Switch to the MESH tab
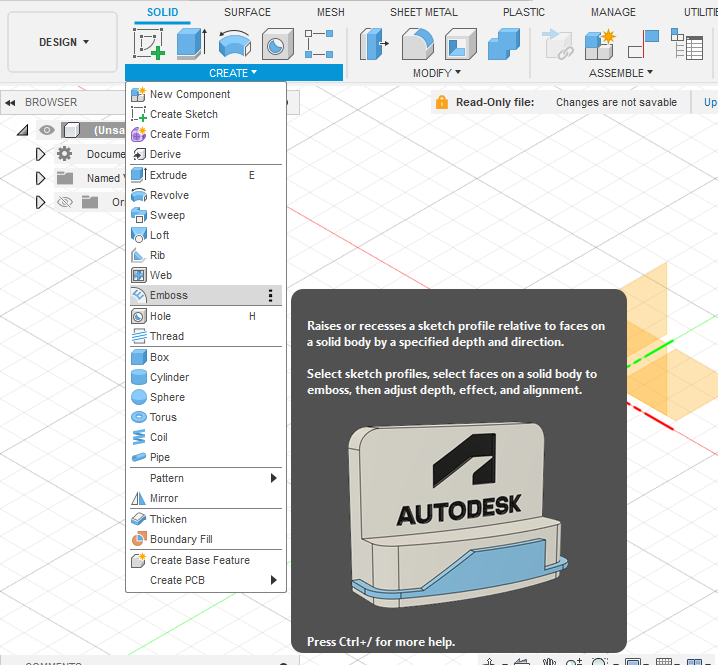The height and width of the screenshot is (665, 718). pos(331,12)
